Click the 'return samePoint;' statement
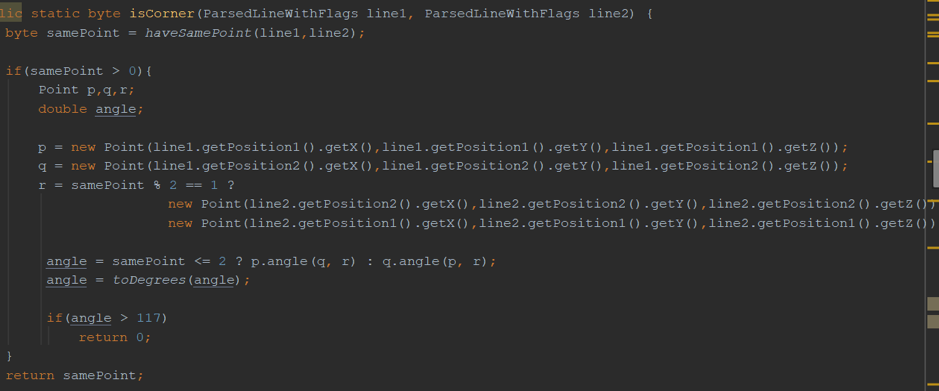The height and width of the screenshot is (391, 939). pyautogui.click(x=75, y=375)
